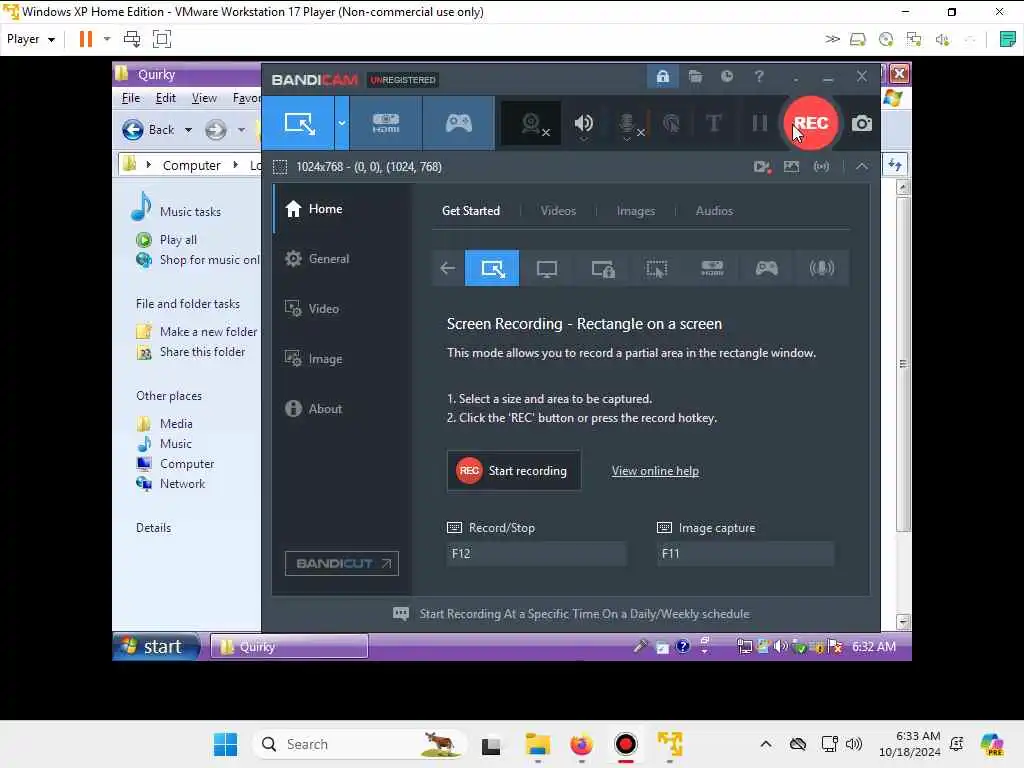Click the BANDICUT button
Screen dimensions: 1024x768
(342, 564)
